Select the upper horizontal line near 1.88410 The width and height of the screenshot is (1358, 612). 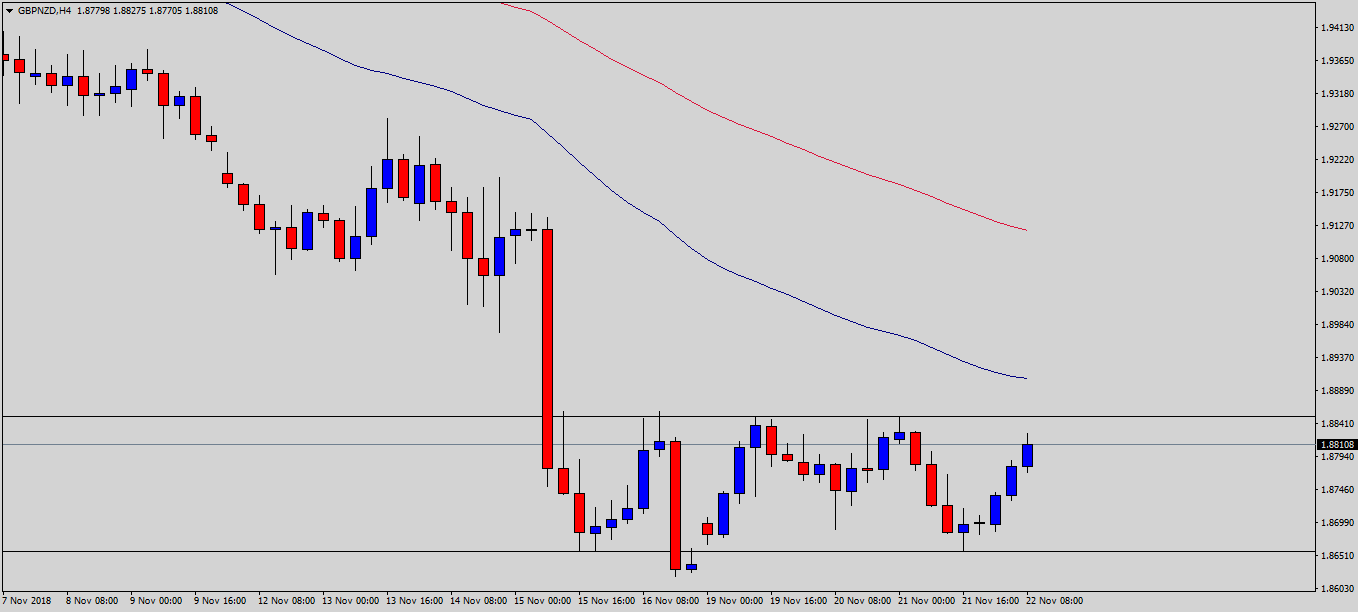[657, 416]
